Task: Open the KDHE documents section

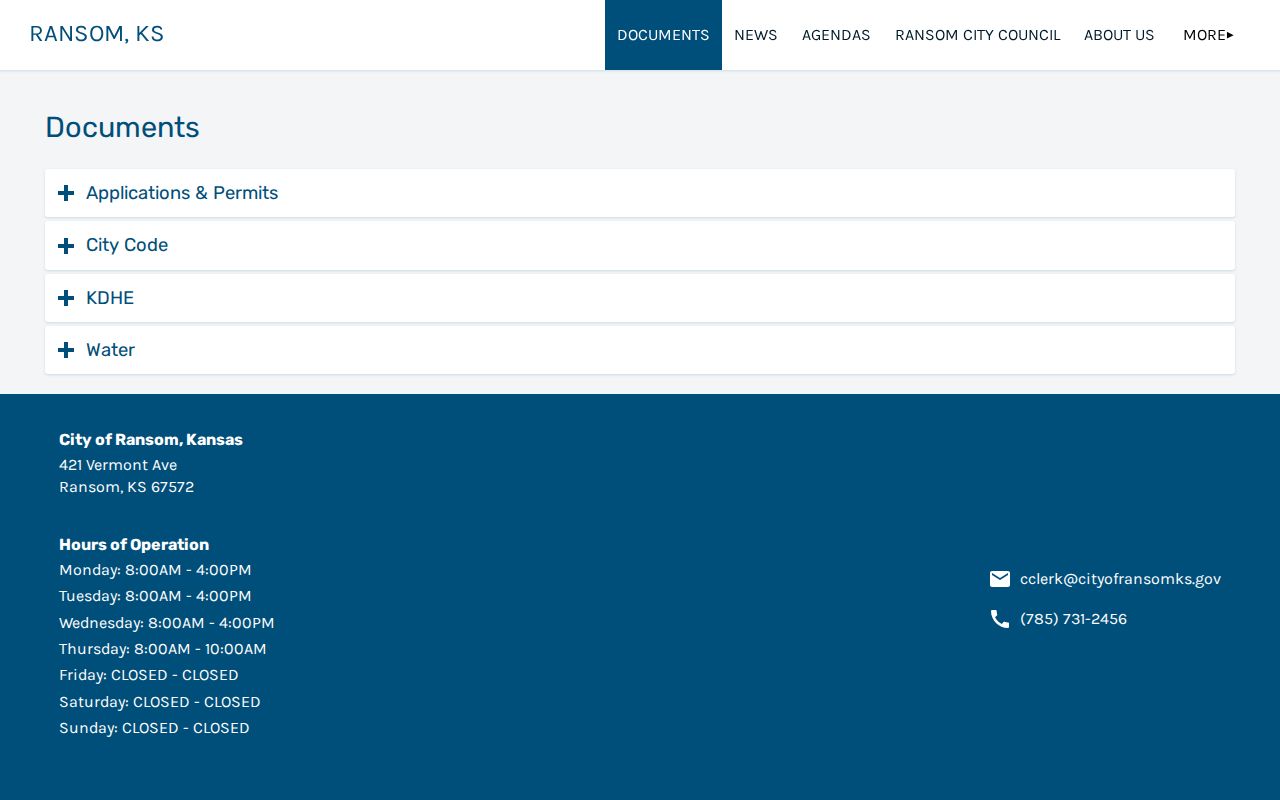Action: tap(640, 298)
